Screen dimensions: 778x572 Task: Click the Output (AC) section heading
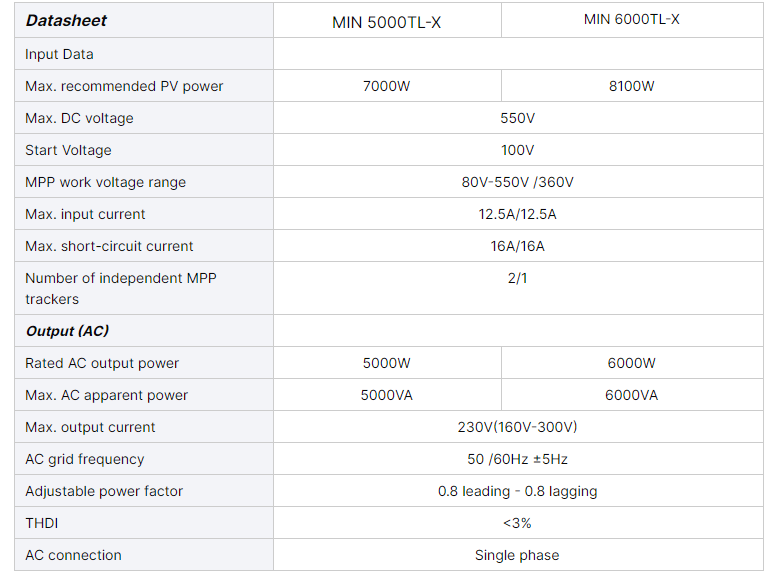tap(67, 331)
